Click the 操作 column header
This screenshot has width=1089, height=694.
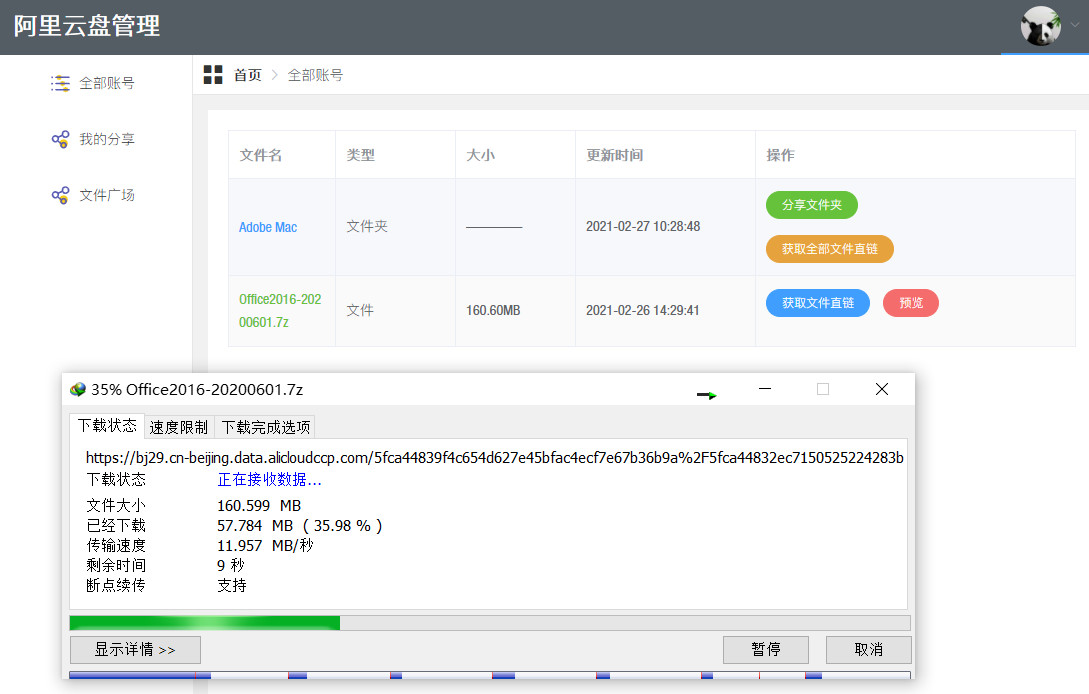(x=780, y=155)
